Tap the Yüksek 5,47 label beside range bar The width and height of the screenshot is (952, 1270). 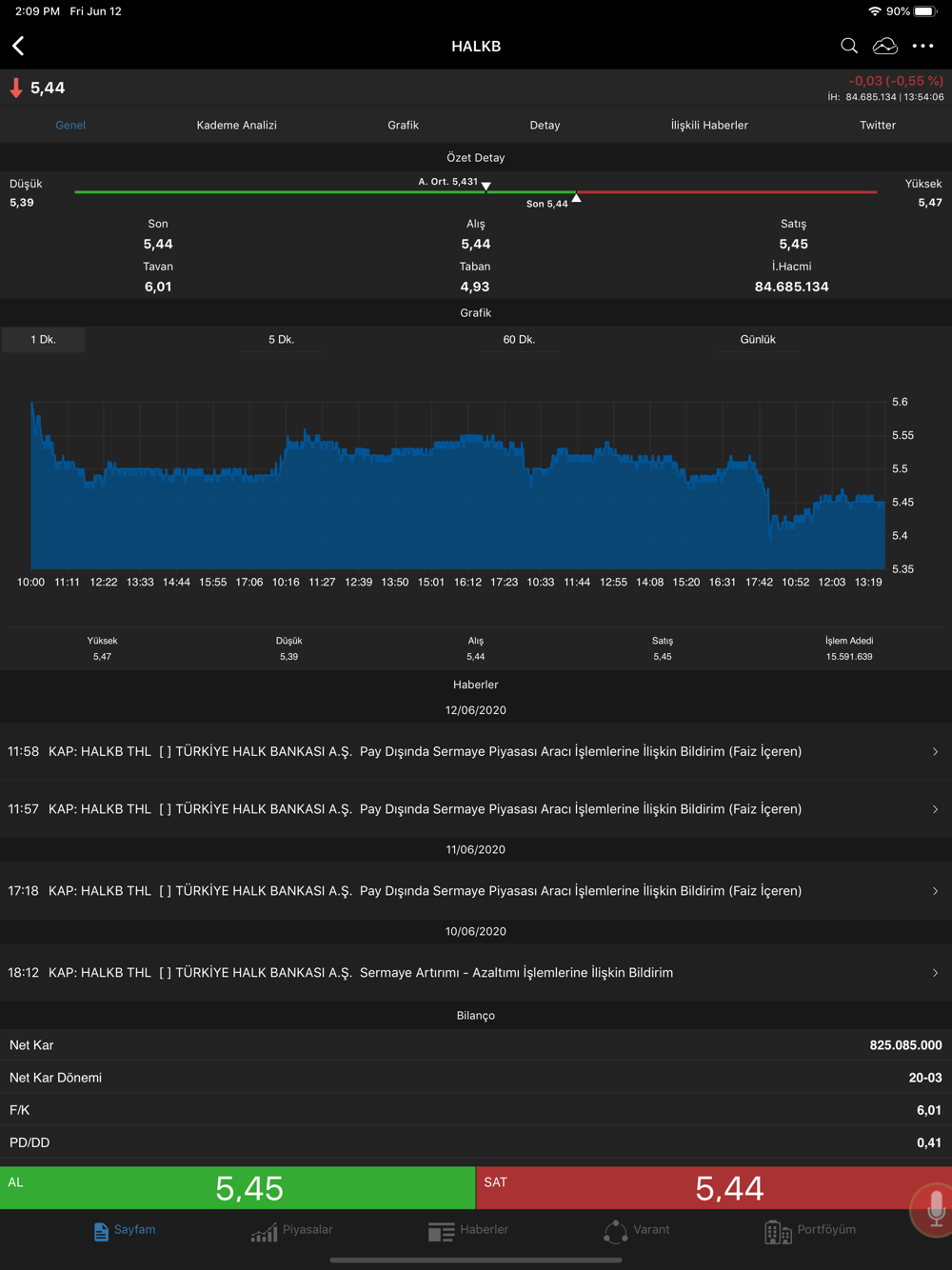[923, 193]
